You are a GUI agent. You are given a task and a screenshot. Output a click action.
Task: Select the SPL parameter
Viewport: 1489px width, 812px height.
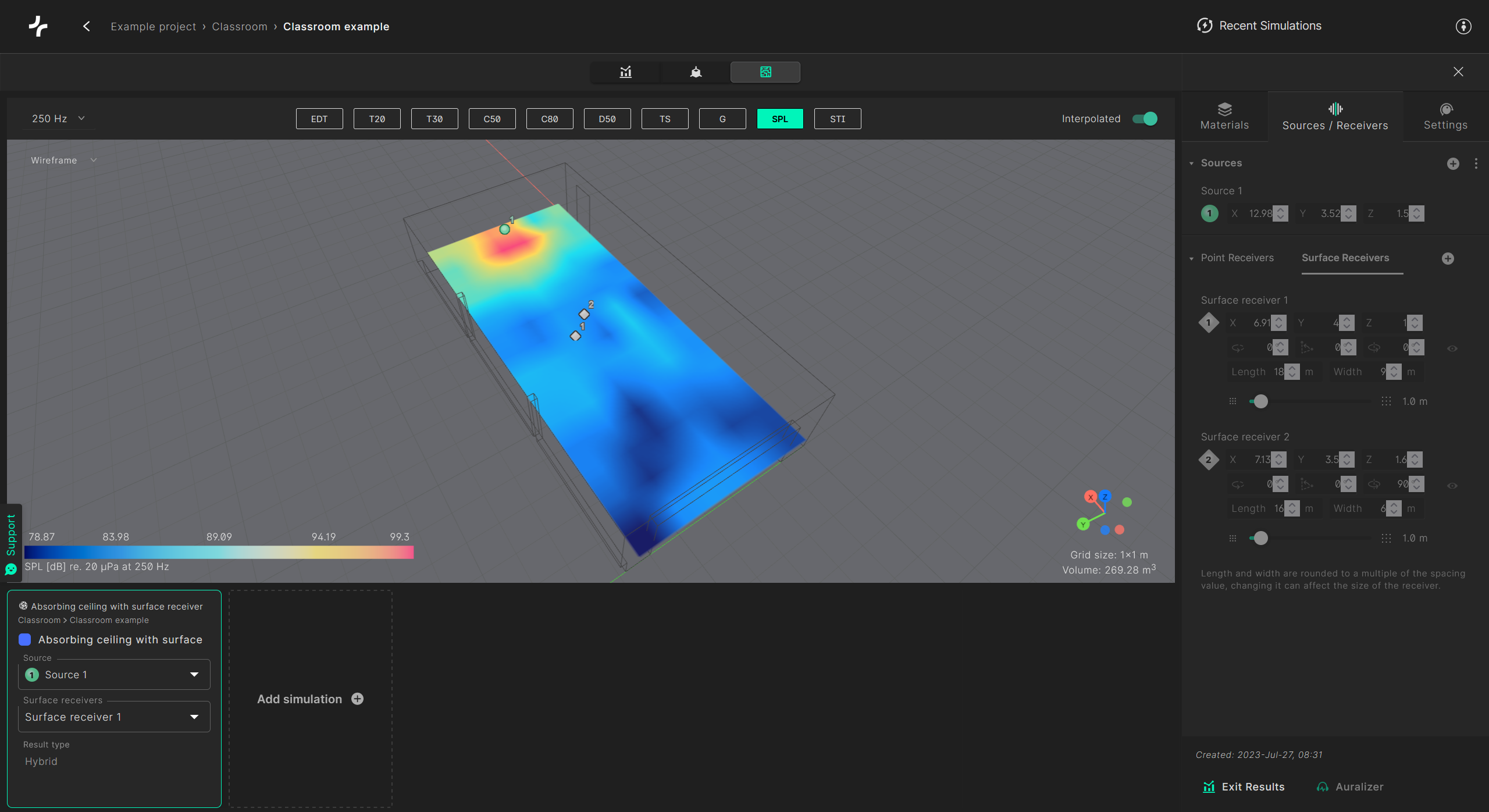[780, 119]
